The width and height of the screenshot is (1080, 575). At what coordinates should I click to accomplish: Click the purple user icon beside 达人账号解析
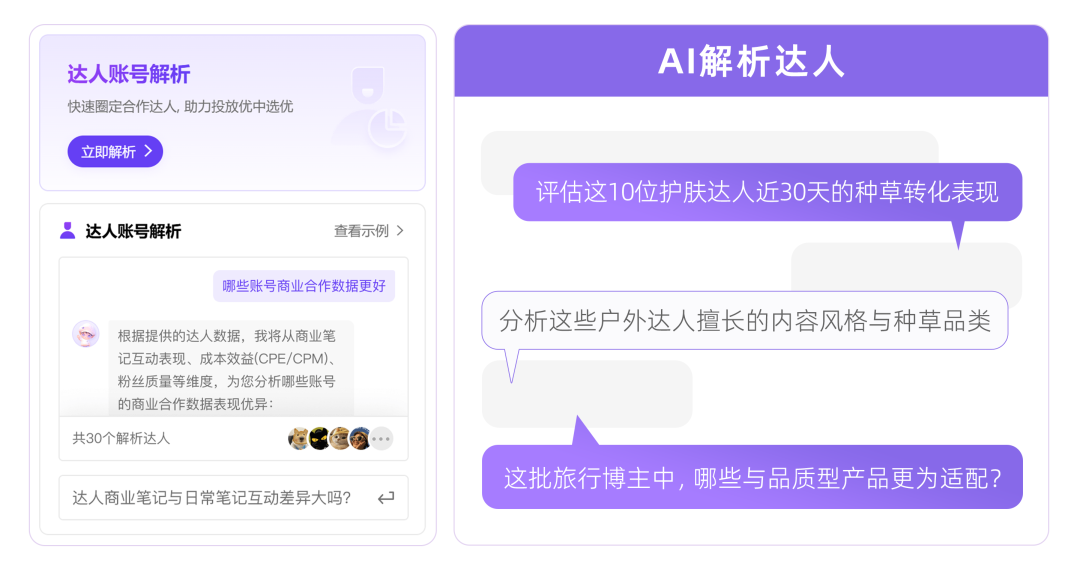pyautogui.click(x=67, y=231)
